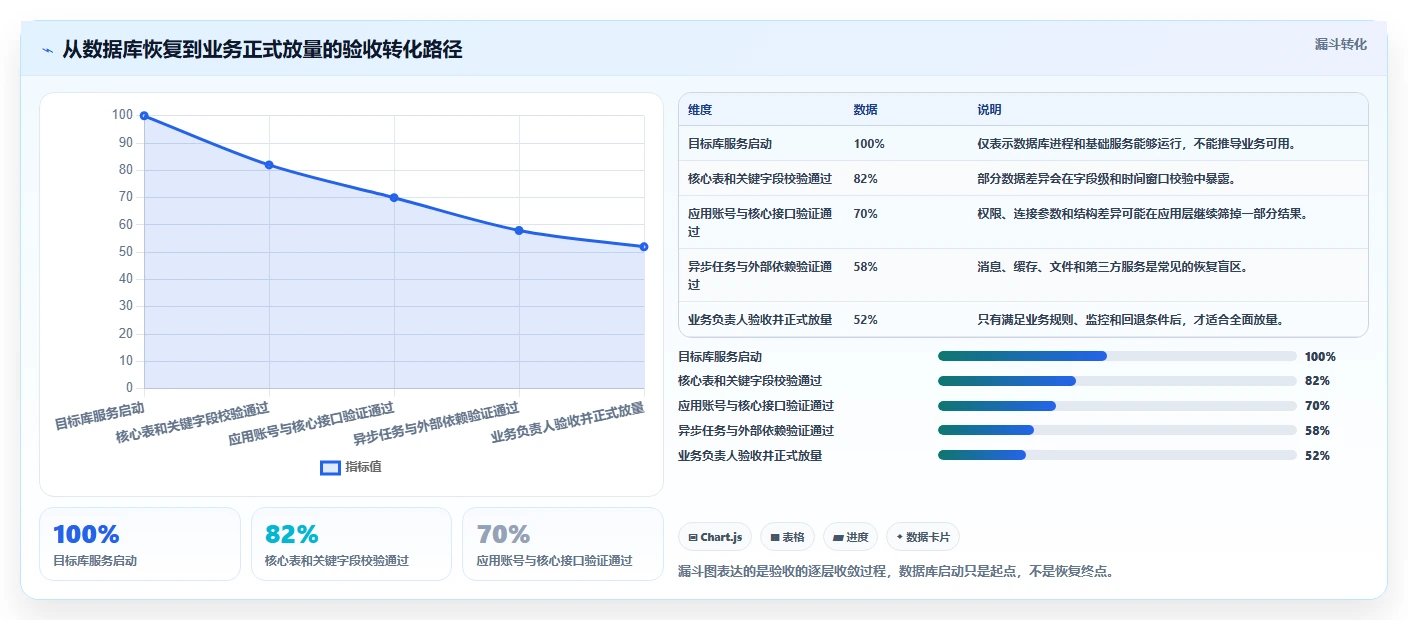Click the title 从数据库恢复到业务正式放量的验收转化路径
1408x620 pixels.
[x=262, y=49]
